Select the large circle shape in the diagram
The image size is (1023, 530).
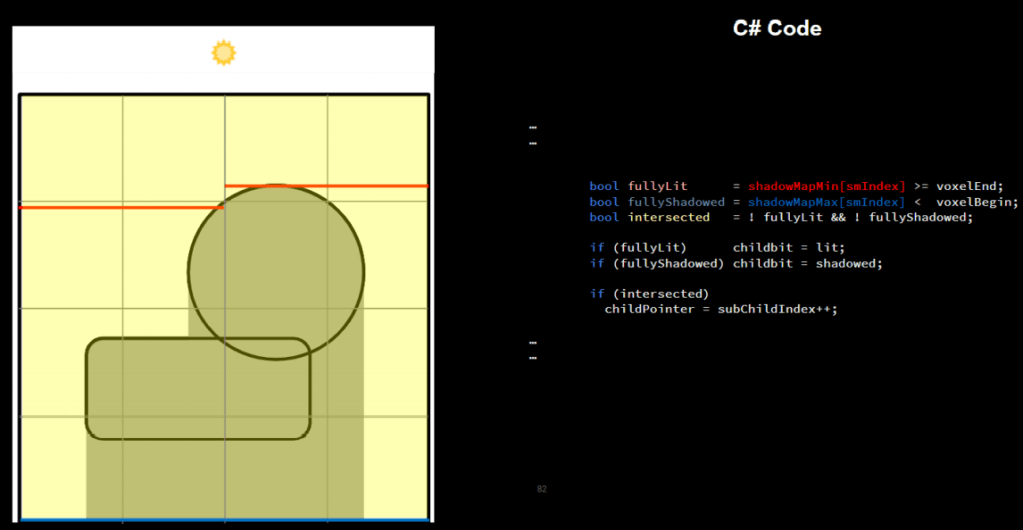[276, 271]
